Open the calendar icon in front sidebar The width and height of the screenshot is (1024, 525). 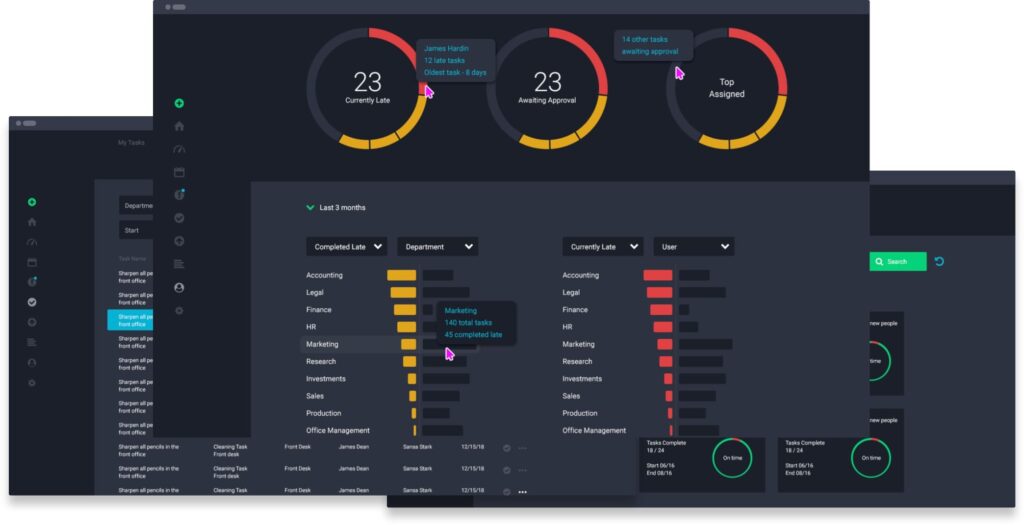179,172
